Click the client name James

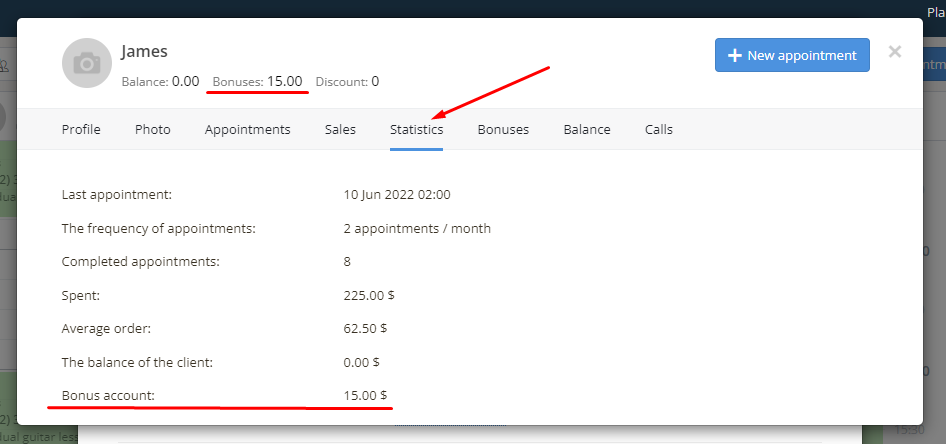pos(144,51)
